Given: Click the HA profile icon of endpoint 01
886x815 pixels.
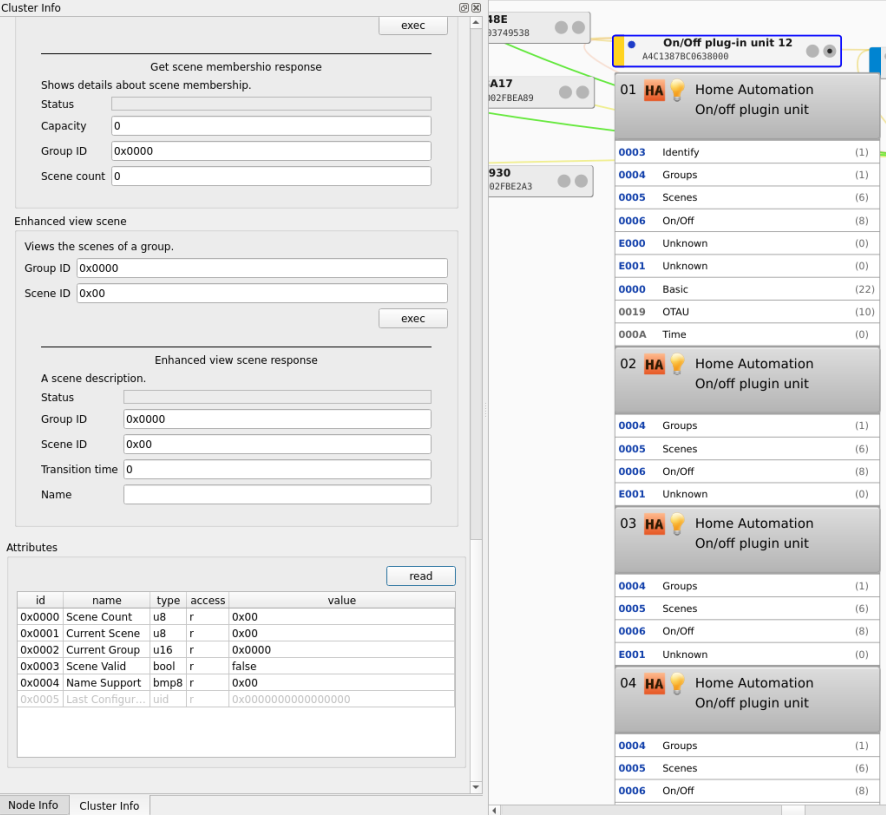Looking at the screenshot, I should pos(654,90).
